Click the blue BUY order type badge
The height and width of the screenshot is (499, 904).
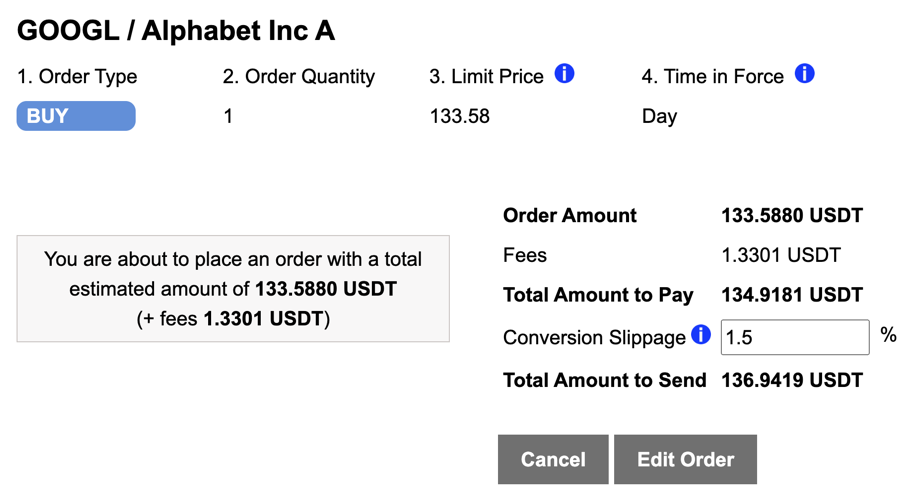[x=76, y=116]
